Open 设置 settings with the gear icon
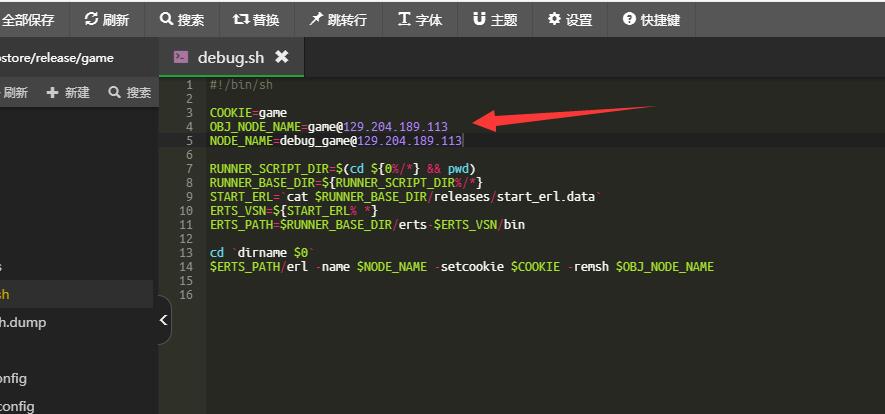The width and height of the screenshot is (885, 414). [570, 19]
